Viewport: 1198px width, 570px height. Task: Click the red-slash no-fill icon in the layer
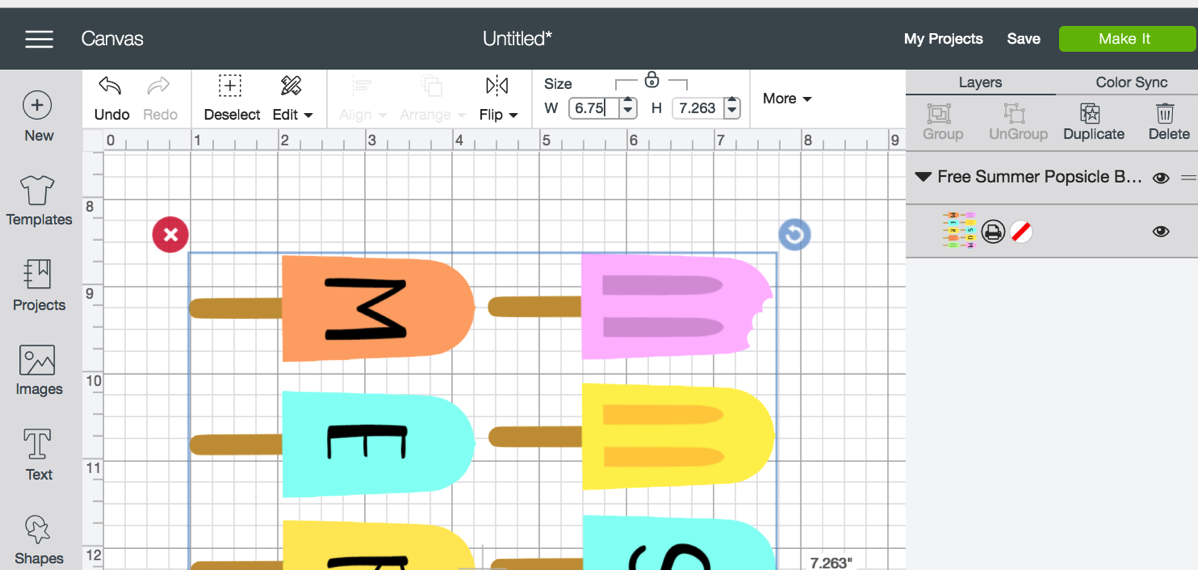[1021, 231]
